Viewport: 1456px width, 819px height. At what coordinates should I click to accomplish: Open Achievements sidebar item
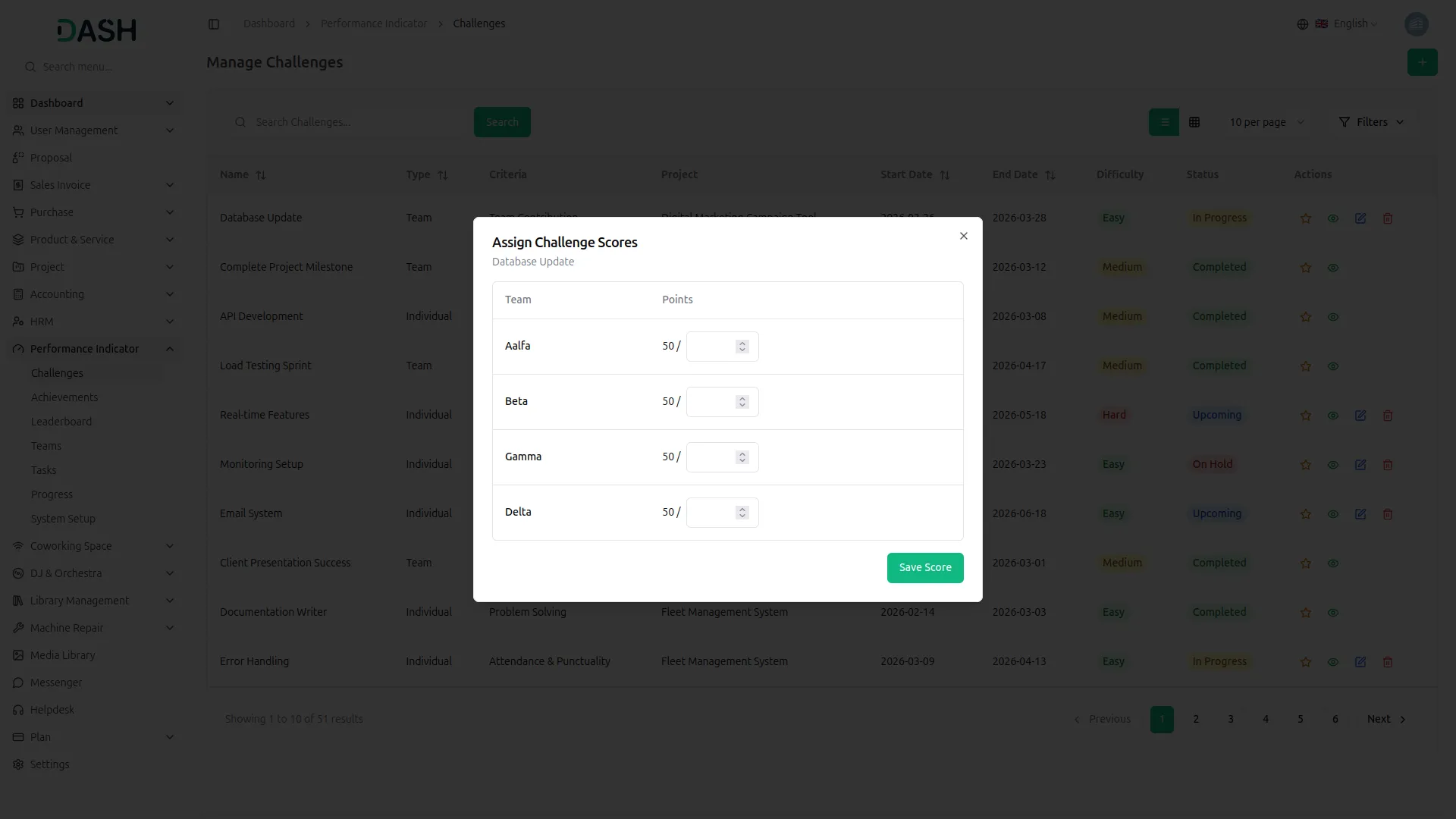64,397
